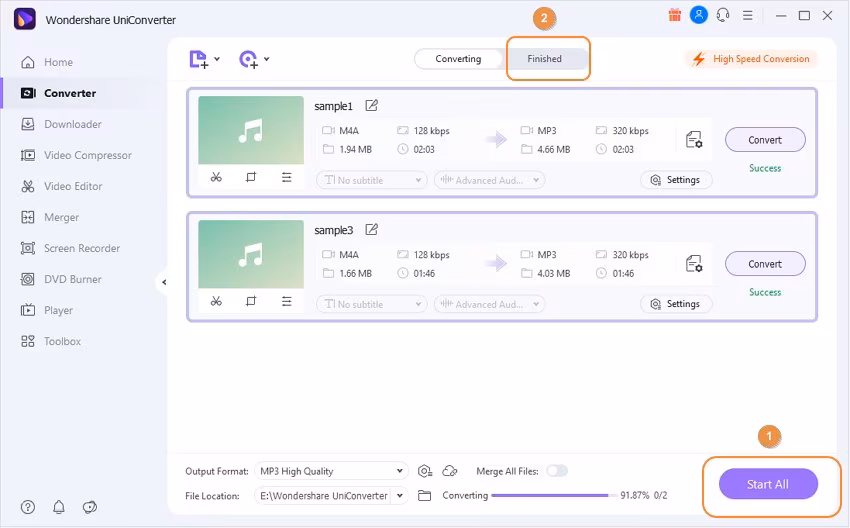Click the Converting progress bar
850x528 pixels.
pos(554,495)
